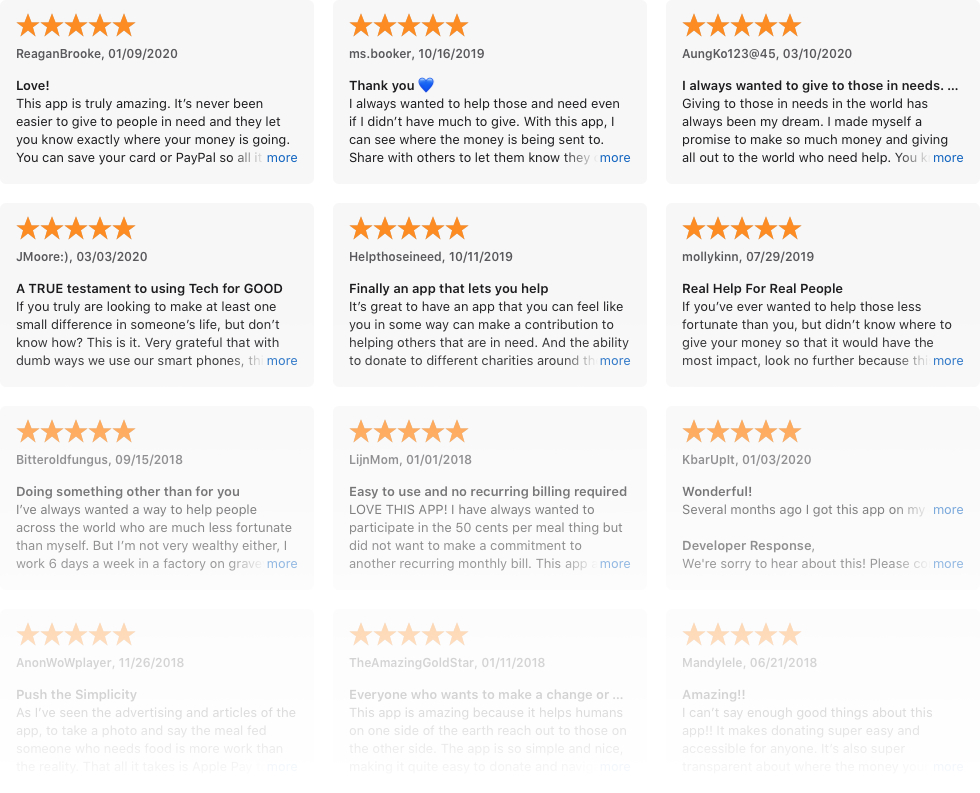Show more of 'Real Help For Real People'
Viewport: 980px width, 793px height.
[948, 361]
